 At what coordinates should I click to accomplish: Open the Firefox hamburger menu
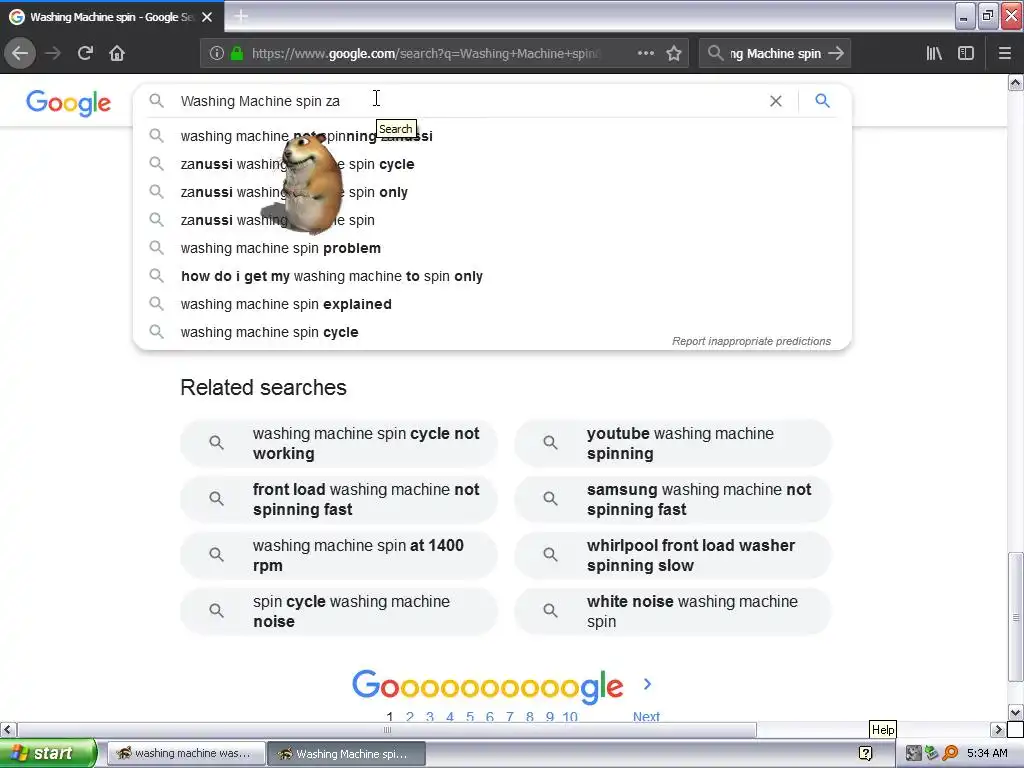click(x=1004, y=54)
